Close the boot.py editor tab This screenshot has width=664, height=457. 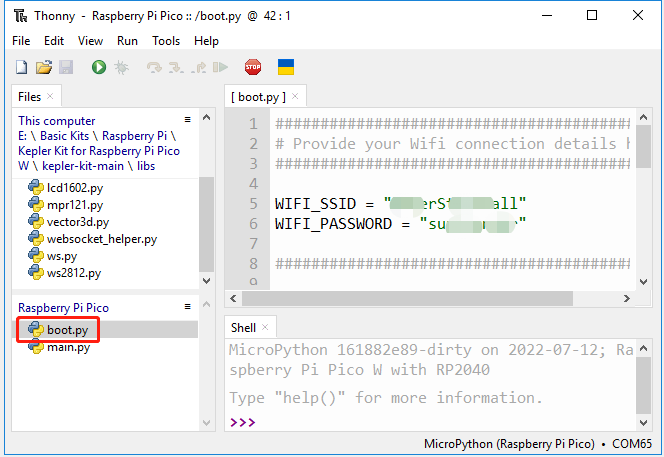pyautogui.click(x=295, y=96)
